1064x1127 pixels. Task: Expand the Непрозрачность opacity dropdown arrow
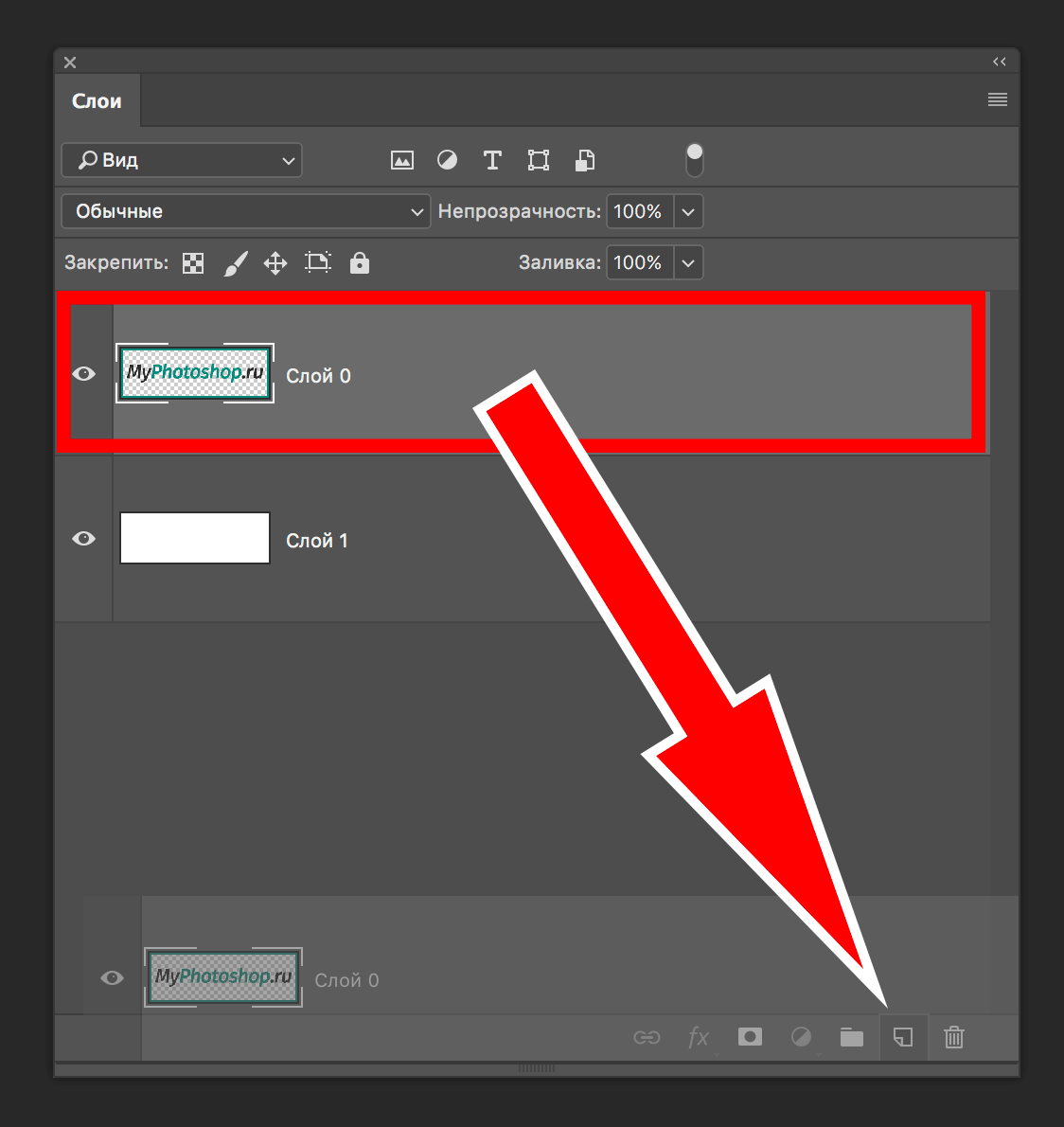click(688, 211)
